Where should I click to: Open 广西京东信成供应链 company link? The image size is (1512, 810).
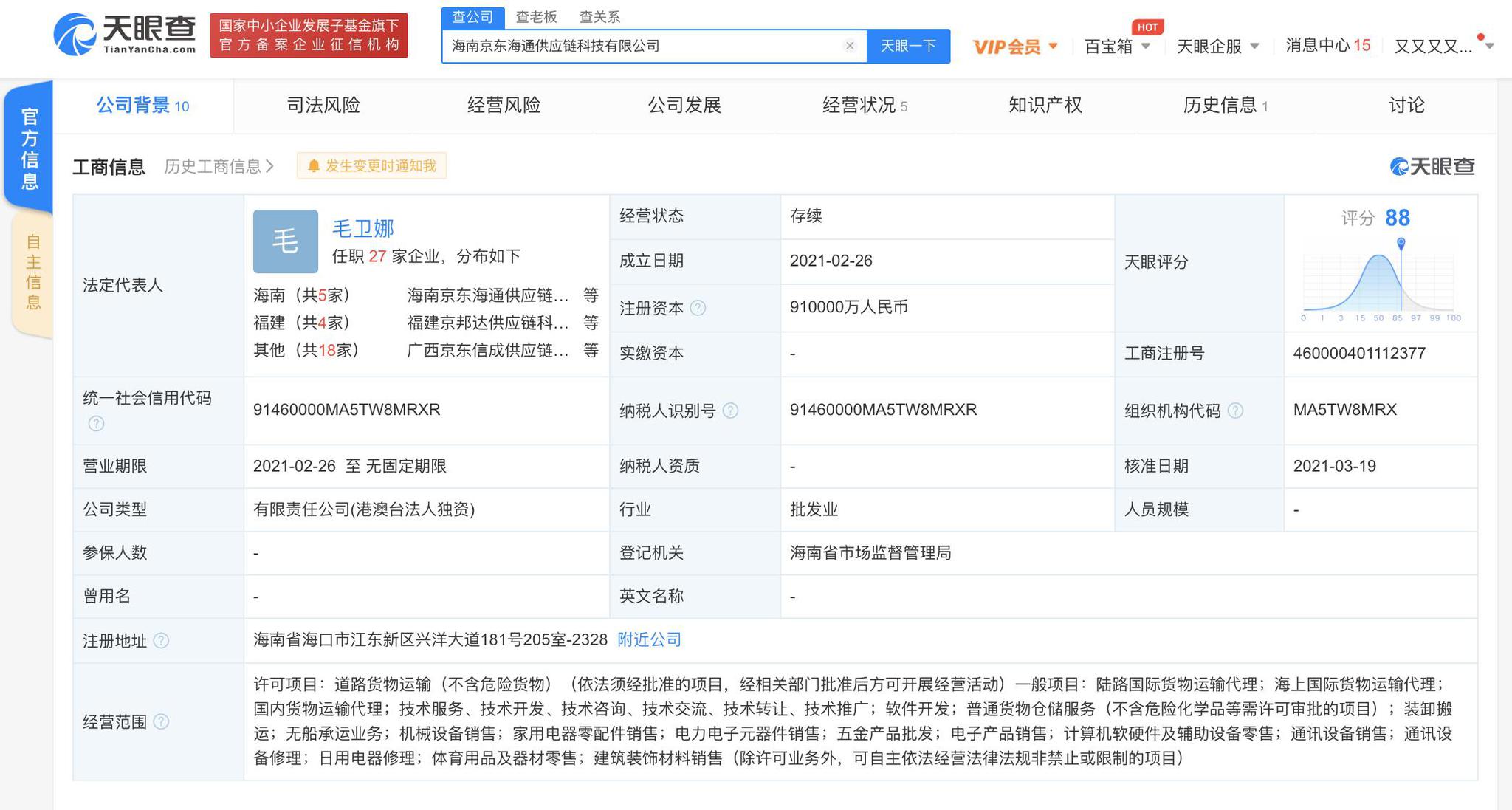coord(488,350)
